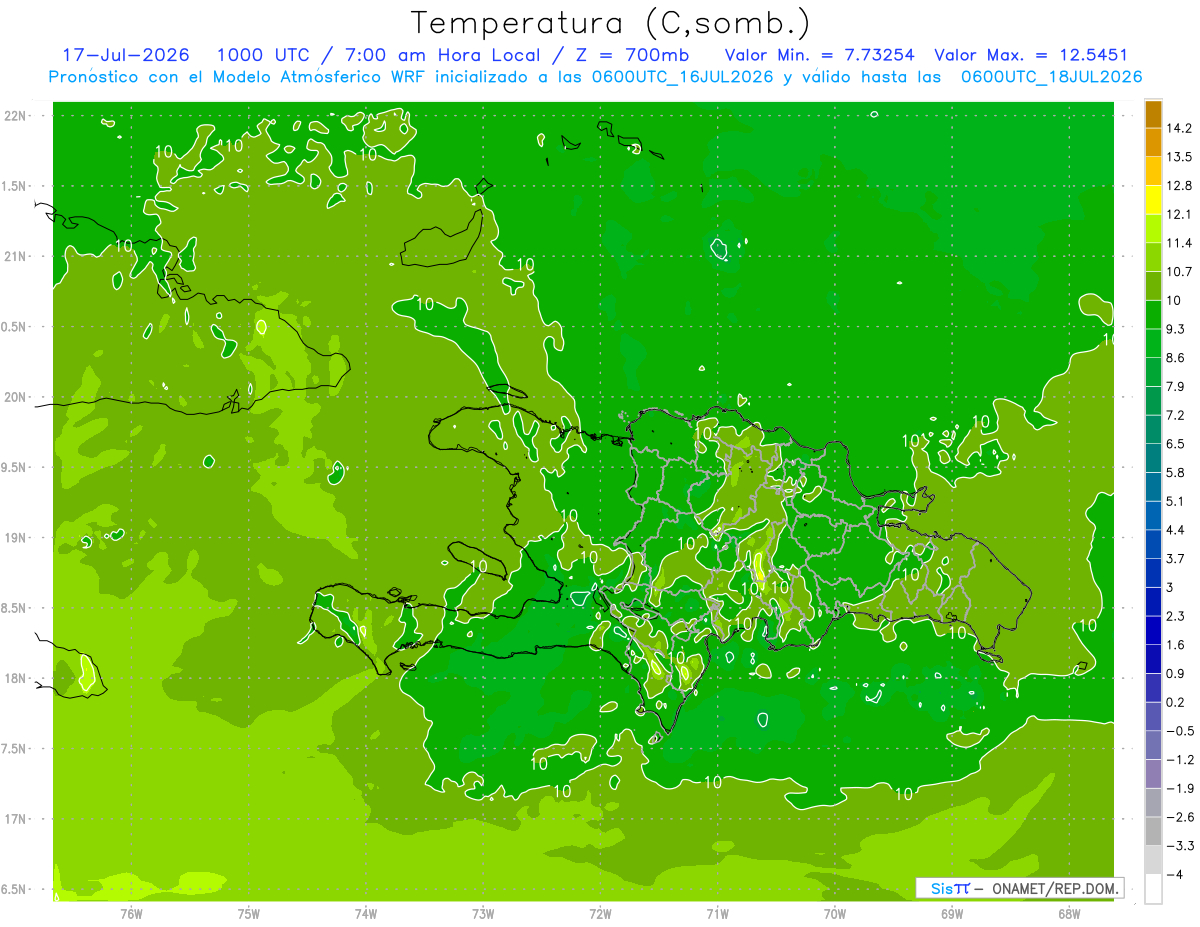This screenshot has width=1200, height=927.
Task: Click the '-4' color bar label
Action: (1174, 874)
